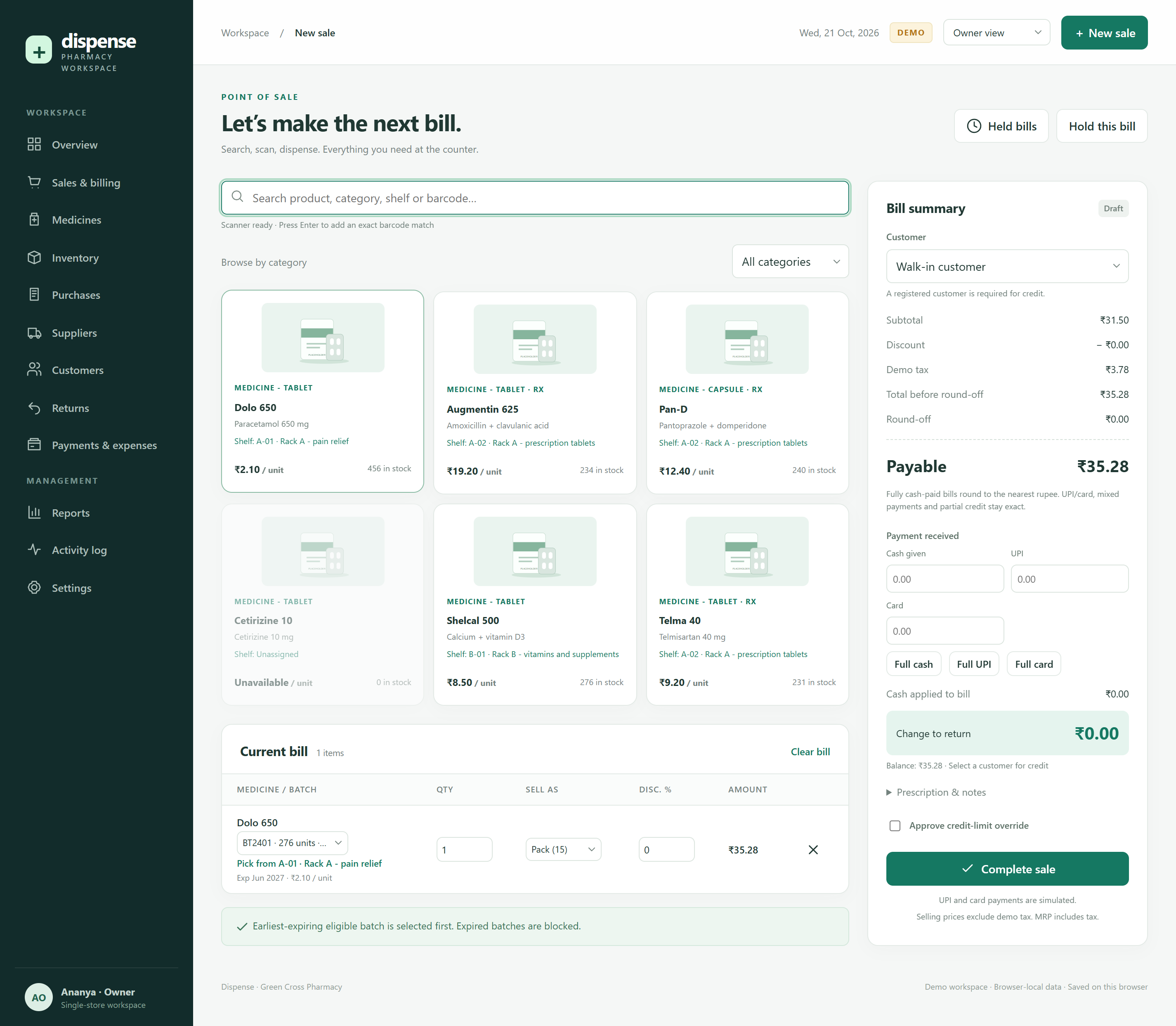
Task: Open the BT2401 batch dropdown
Action: tap(292, 843)
